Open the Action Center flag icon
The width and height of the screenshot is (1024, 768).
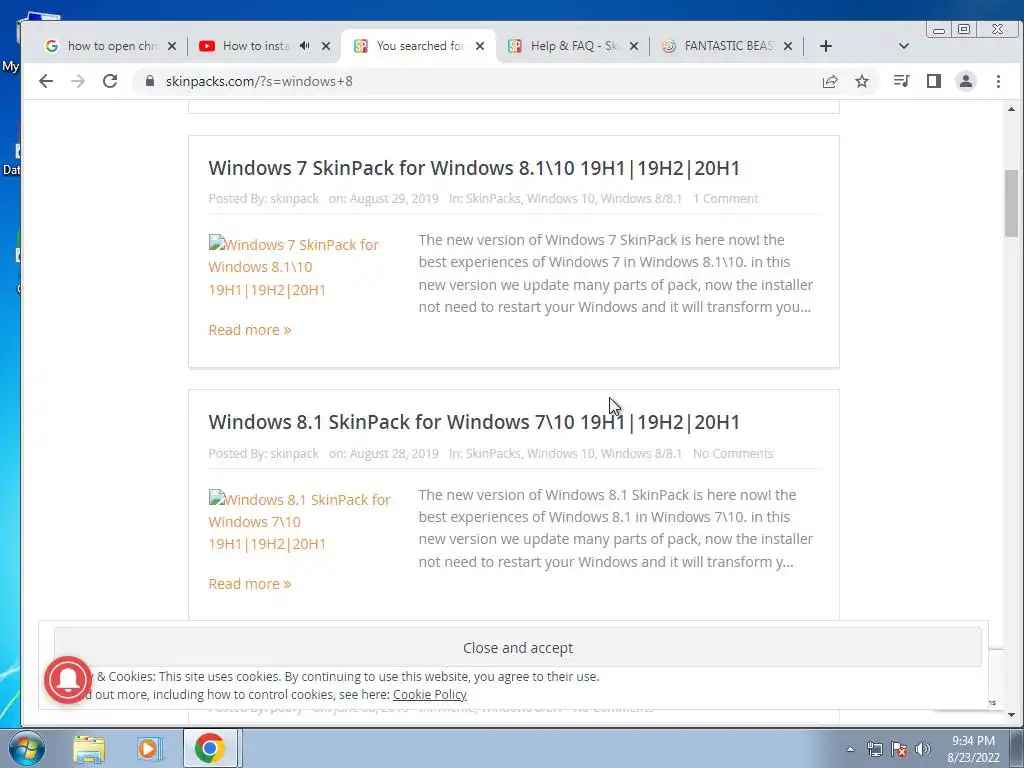[x=899, y=749]
